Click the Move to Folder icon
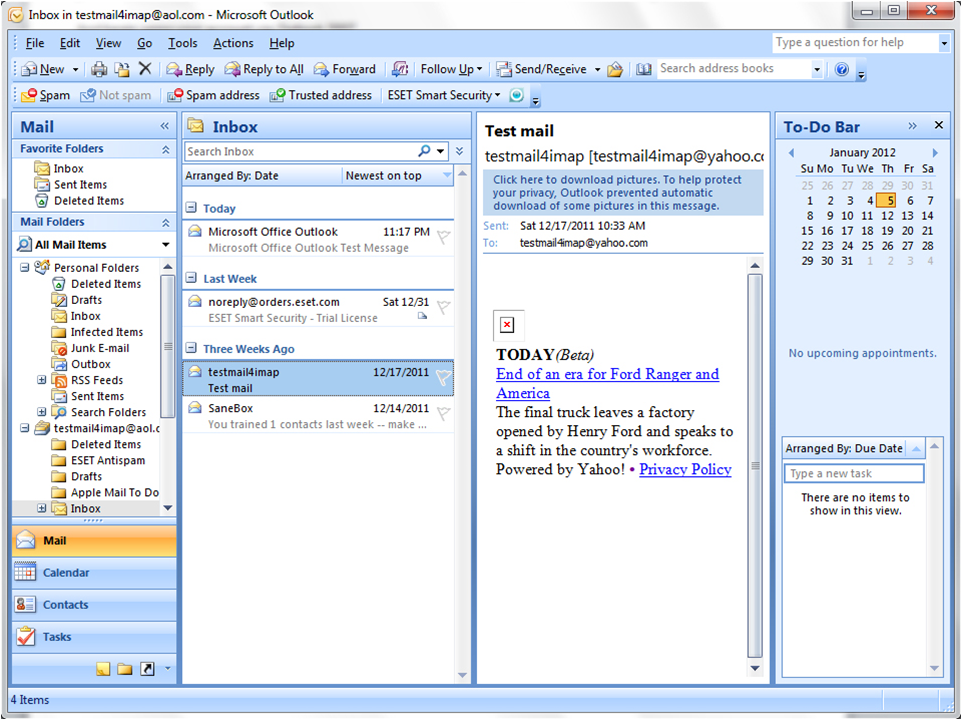The image size is (962, 720). point(122,69)
